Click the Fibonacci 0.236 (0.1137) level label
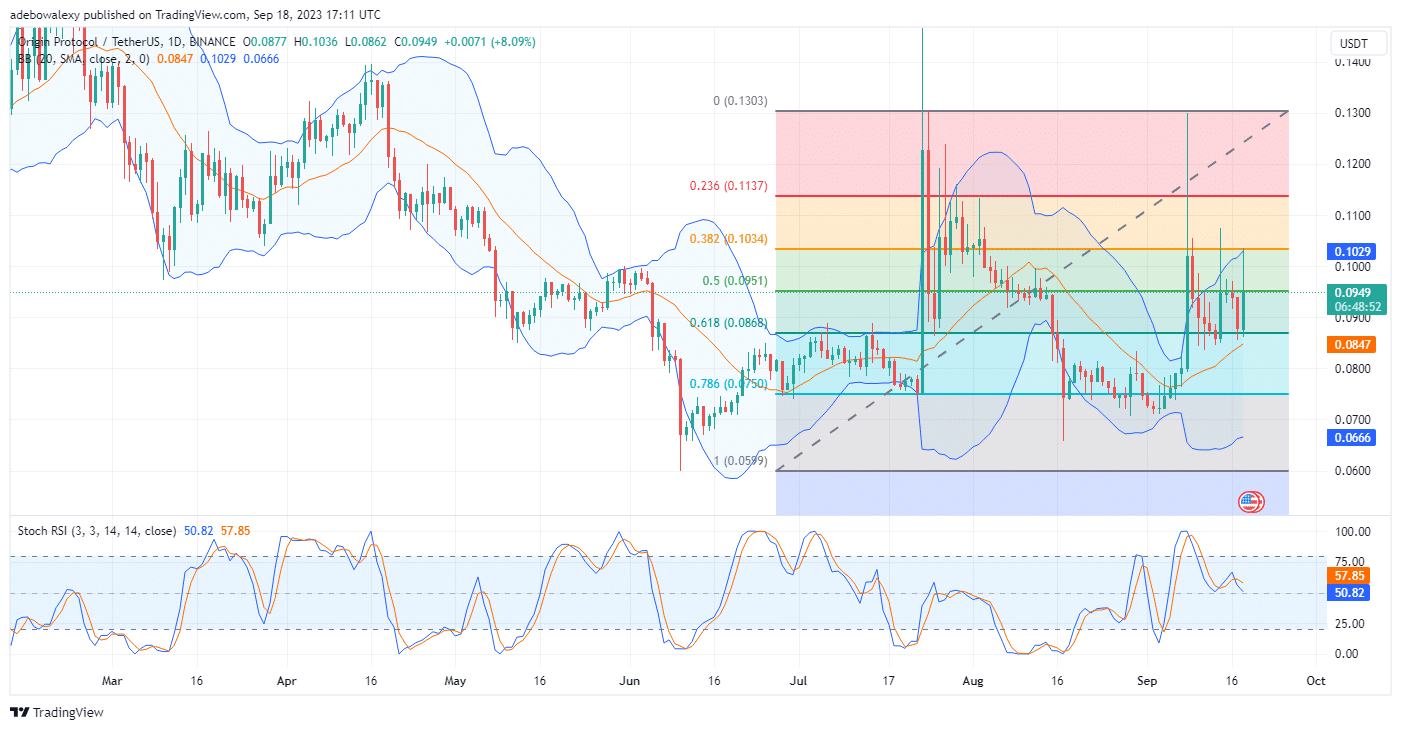The height and width of the screenshot is (730, 1401). 729,186
